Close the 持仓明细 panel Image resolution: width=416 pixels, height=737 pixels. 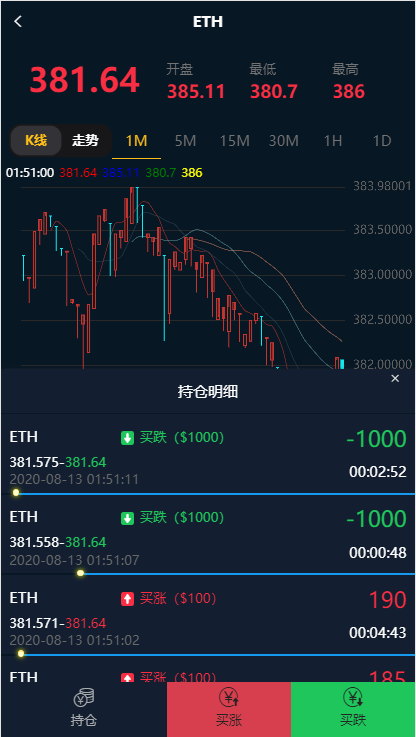click(395, 379)
